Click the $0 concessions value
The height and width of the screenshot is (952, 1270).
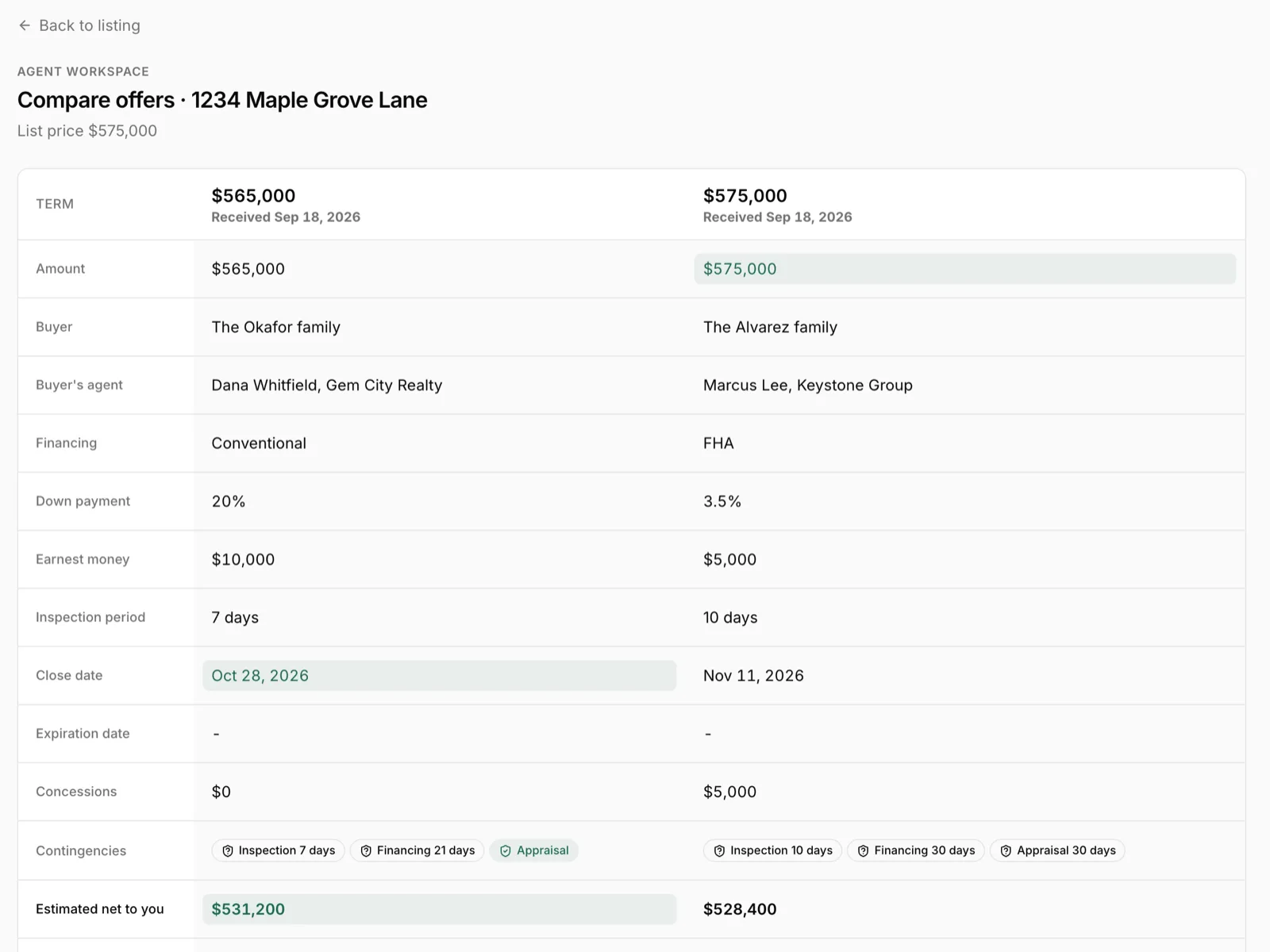(x=221, y=792)
